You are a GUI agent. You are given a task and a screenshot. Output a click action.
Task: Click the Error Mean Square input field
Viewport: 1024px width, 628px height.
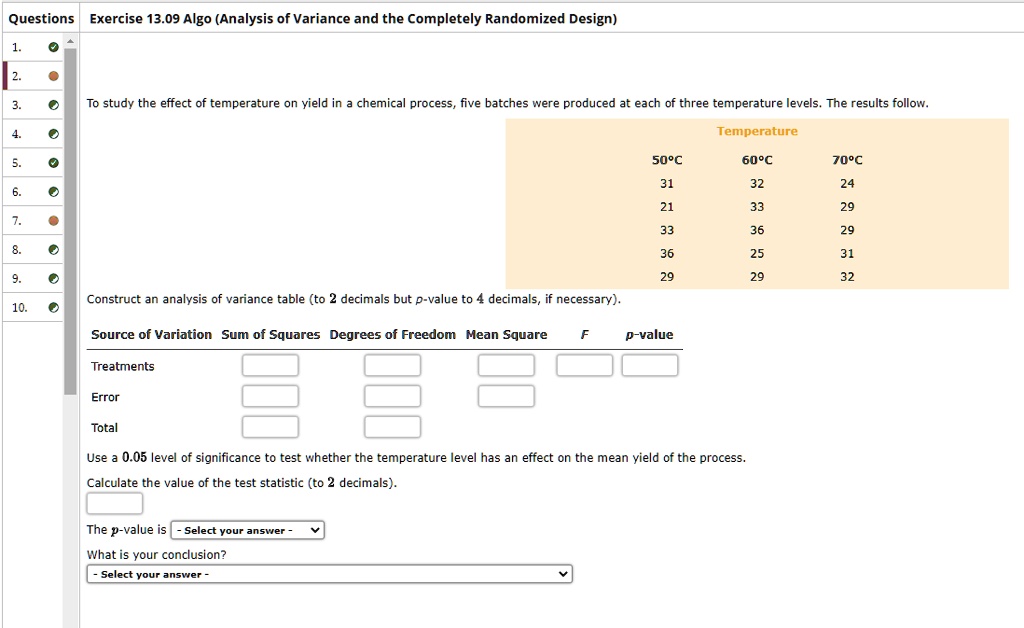(506, 396)
